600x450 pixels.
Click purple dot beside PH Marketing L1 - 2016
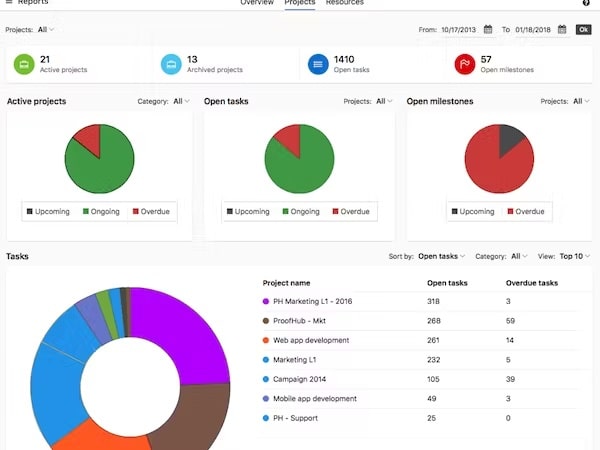coord(266,302)
